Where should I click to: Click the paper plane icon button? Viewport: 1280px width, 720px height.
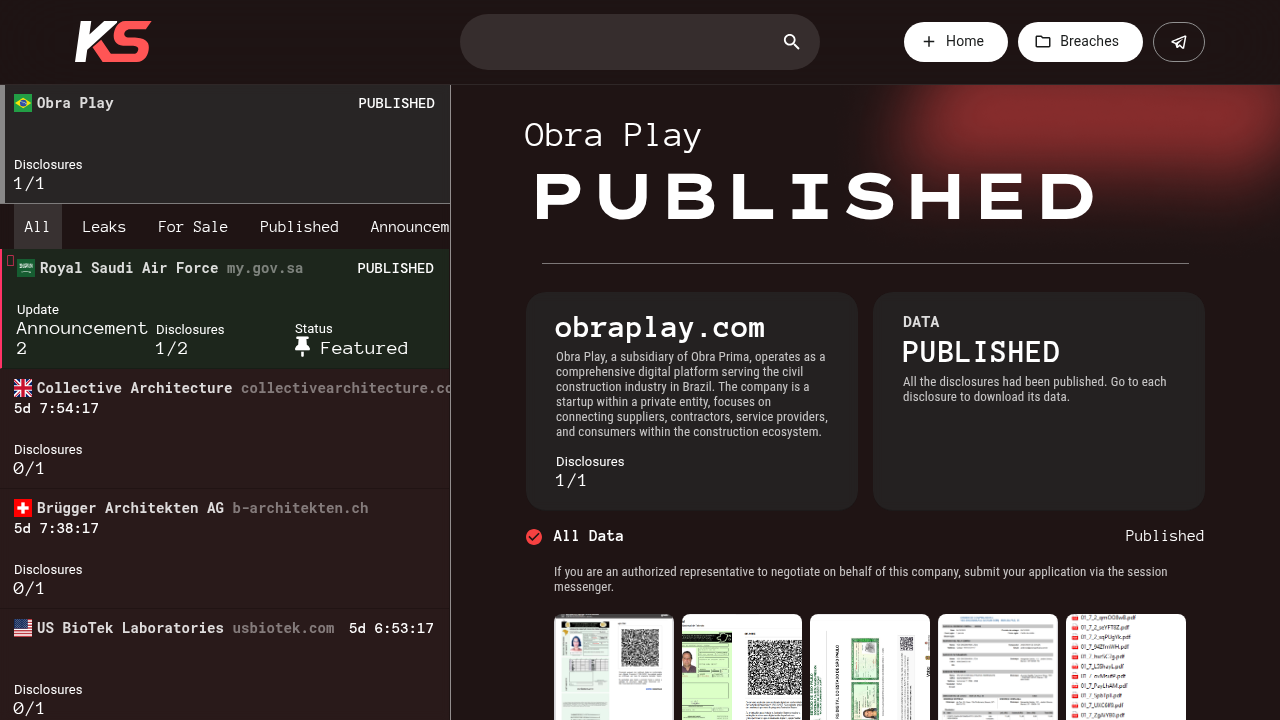pyautogui.click(x=1179, y=42)
